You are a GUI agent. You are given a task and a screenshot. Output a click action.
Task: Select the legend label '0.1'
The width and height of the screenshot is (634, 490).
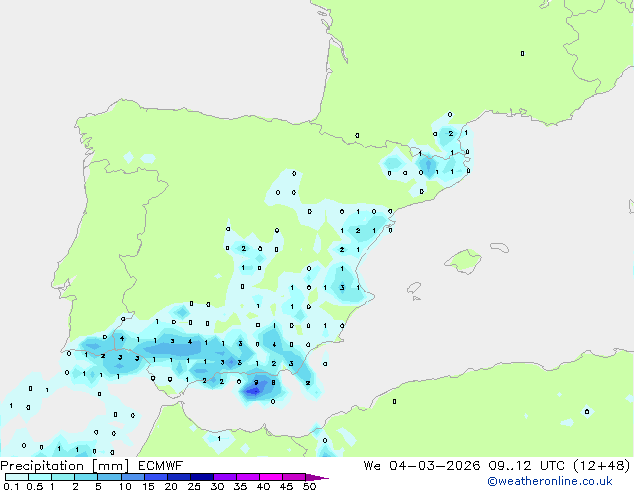click(11, 486)
